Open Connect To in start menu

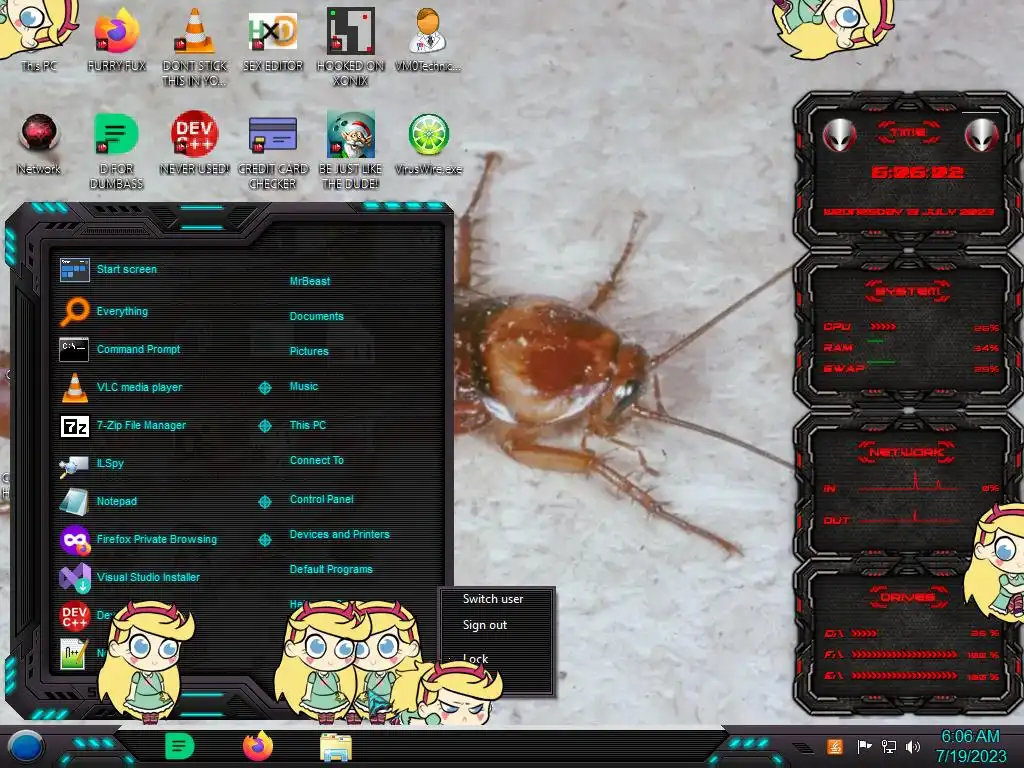click(x=316, y=460)
